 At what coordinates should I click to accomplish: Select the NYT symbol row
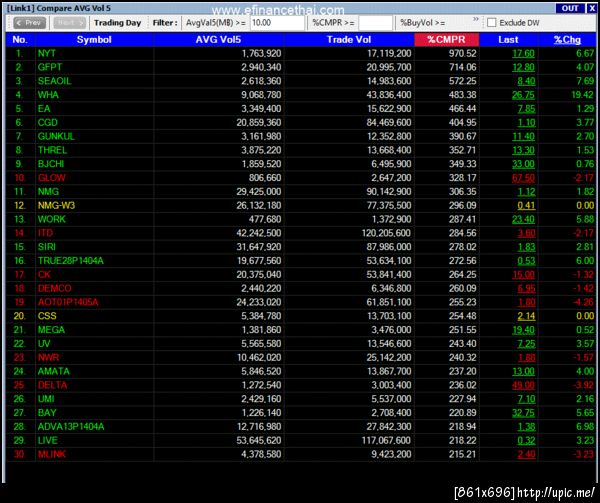coord(300,54)
